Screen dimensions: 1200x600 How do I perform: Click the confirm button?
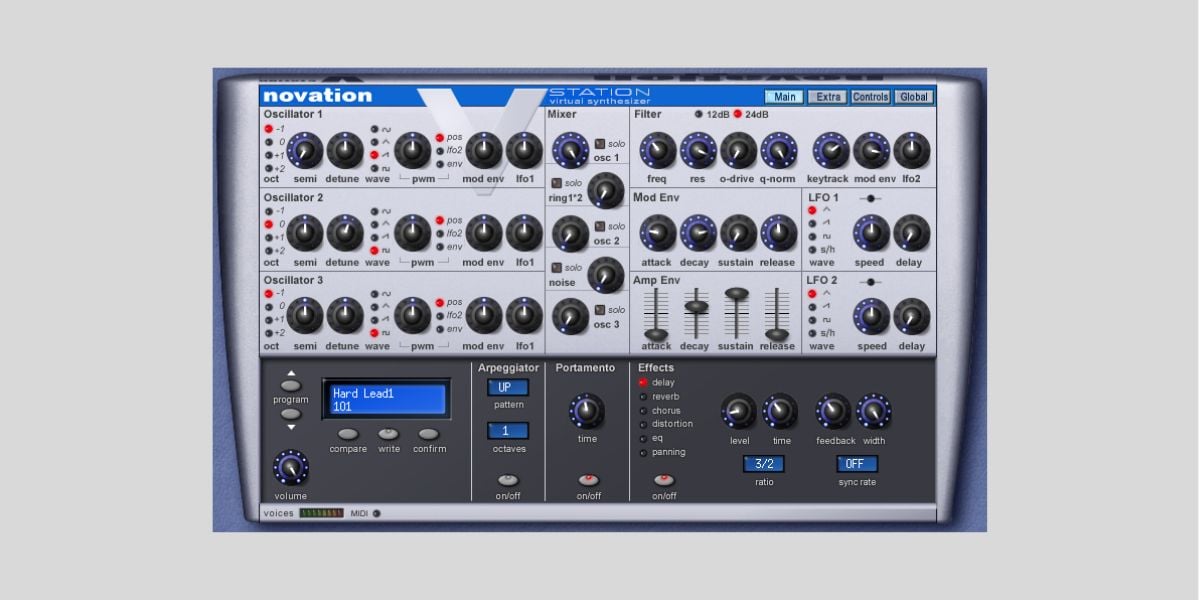428,434
